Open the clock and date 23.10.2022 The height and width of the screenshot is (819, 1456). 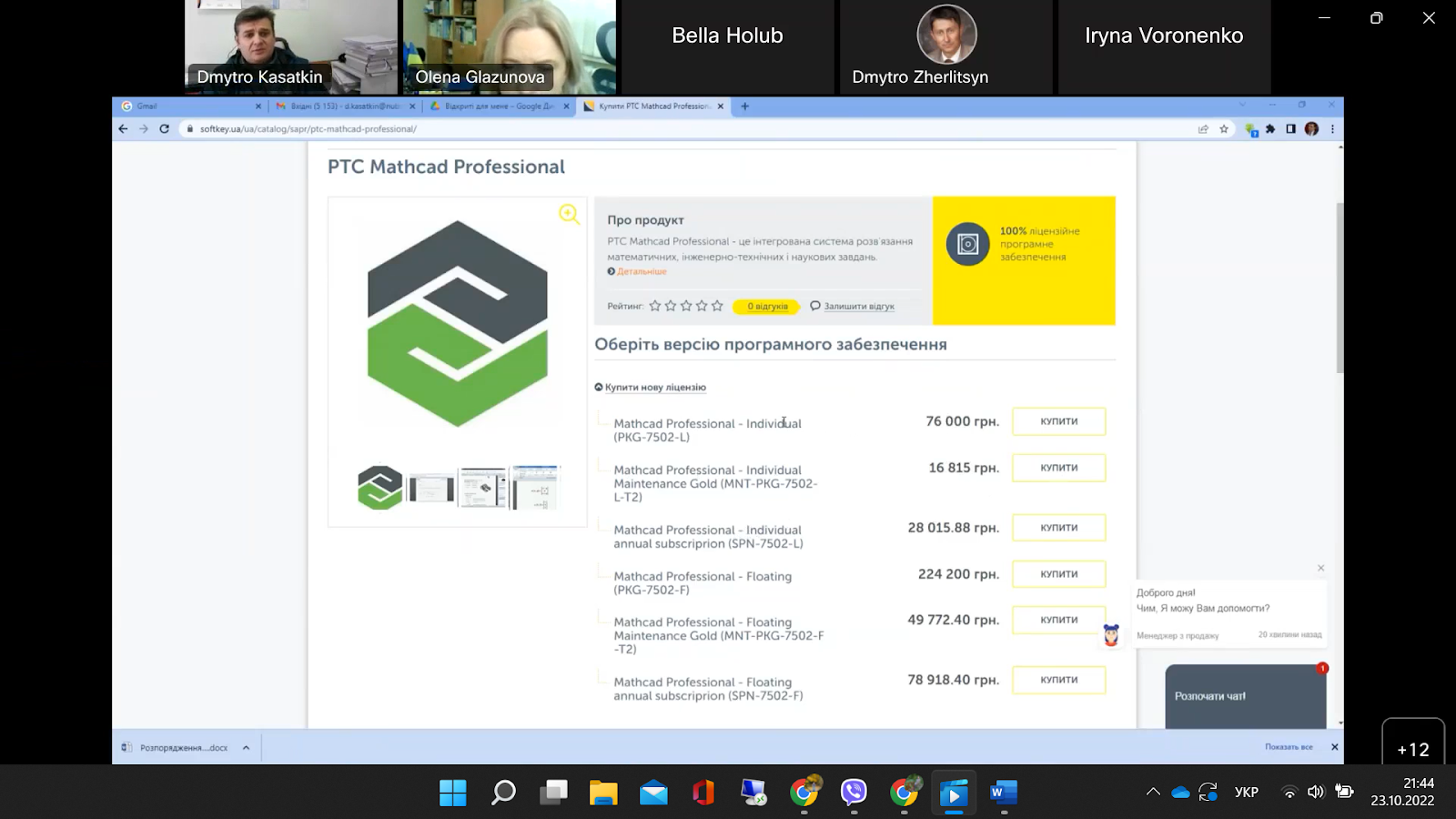point(1402,792)
